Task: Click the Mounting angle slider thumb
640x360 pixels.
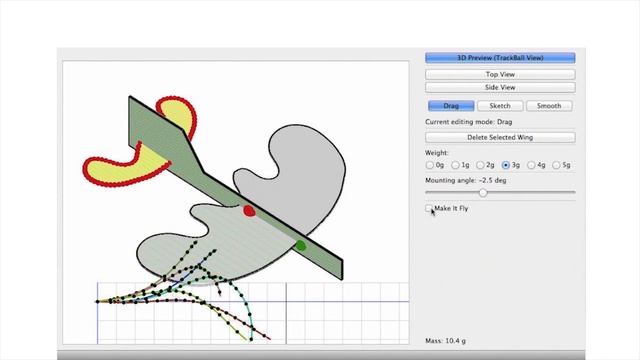Action: point(483,193)
